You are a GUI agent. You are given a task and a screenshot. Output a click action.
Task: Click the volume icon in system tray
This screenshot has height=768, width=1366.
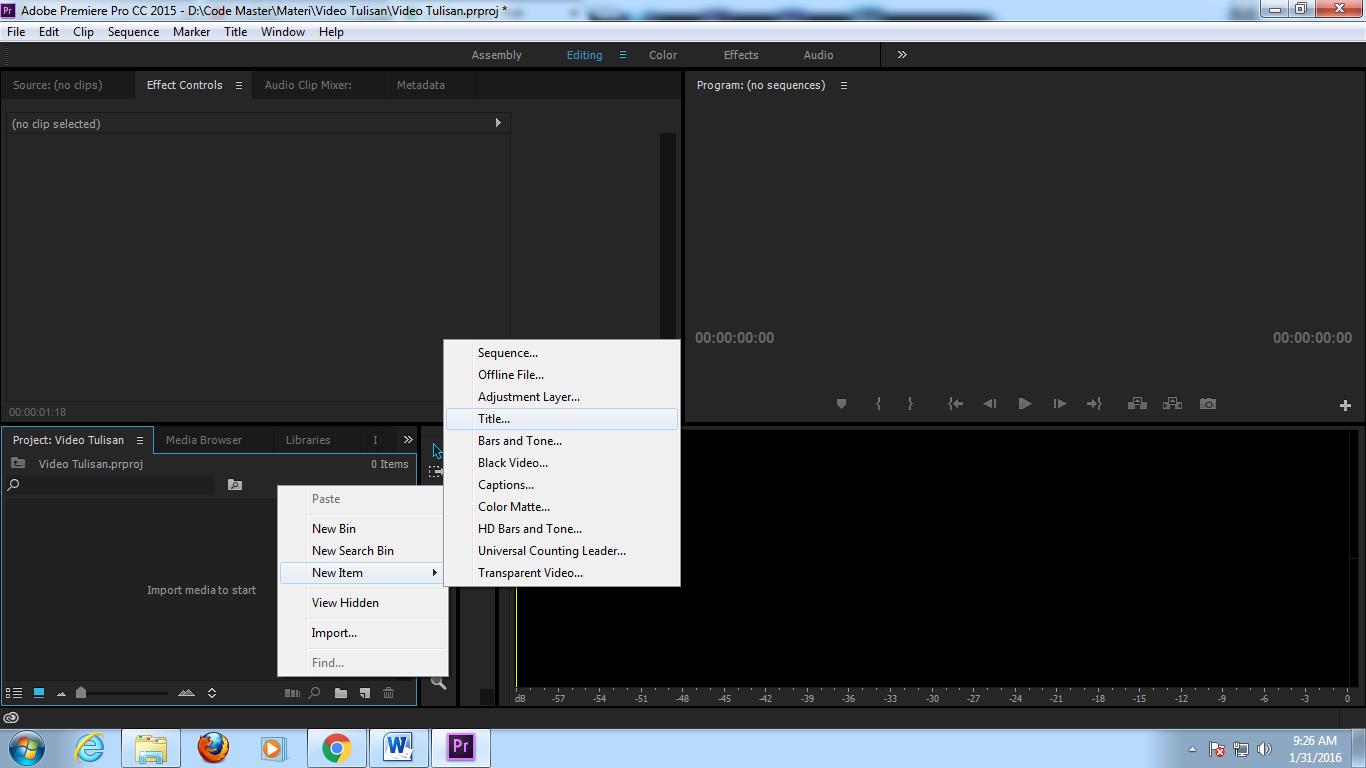pyautogui.click(x=1264, y=749)
